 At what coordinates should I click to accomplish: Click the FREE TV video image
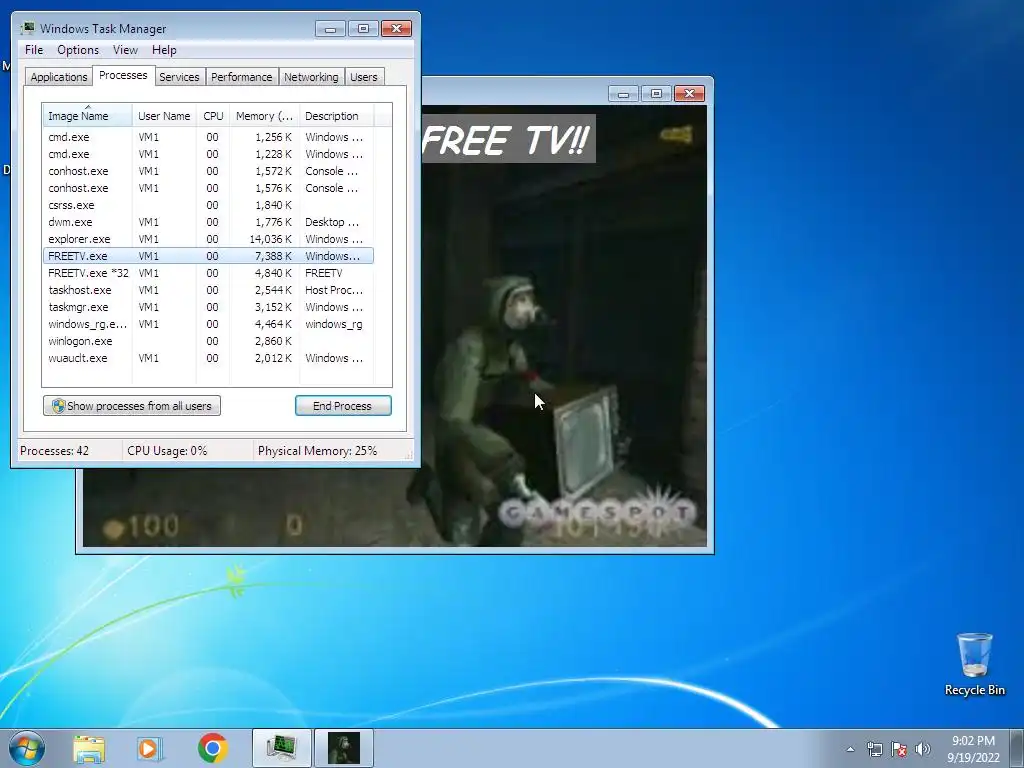point(564,327)
